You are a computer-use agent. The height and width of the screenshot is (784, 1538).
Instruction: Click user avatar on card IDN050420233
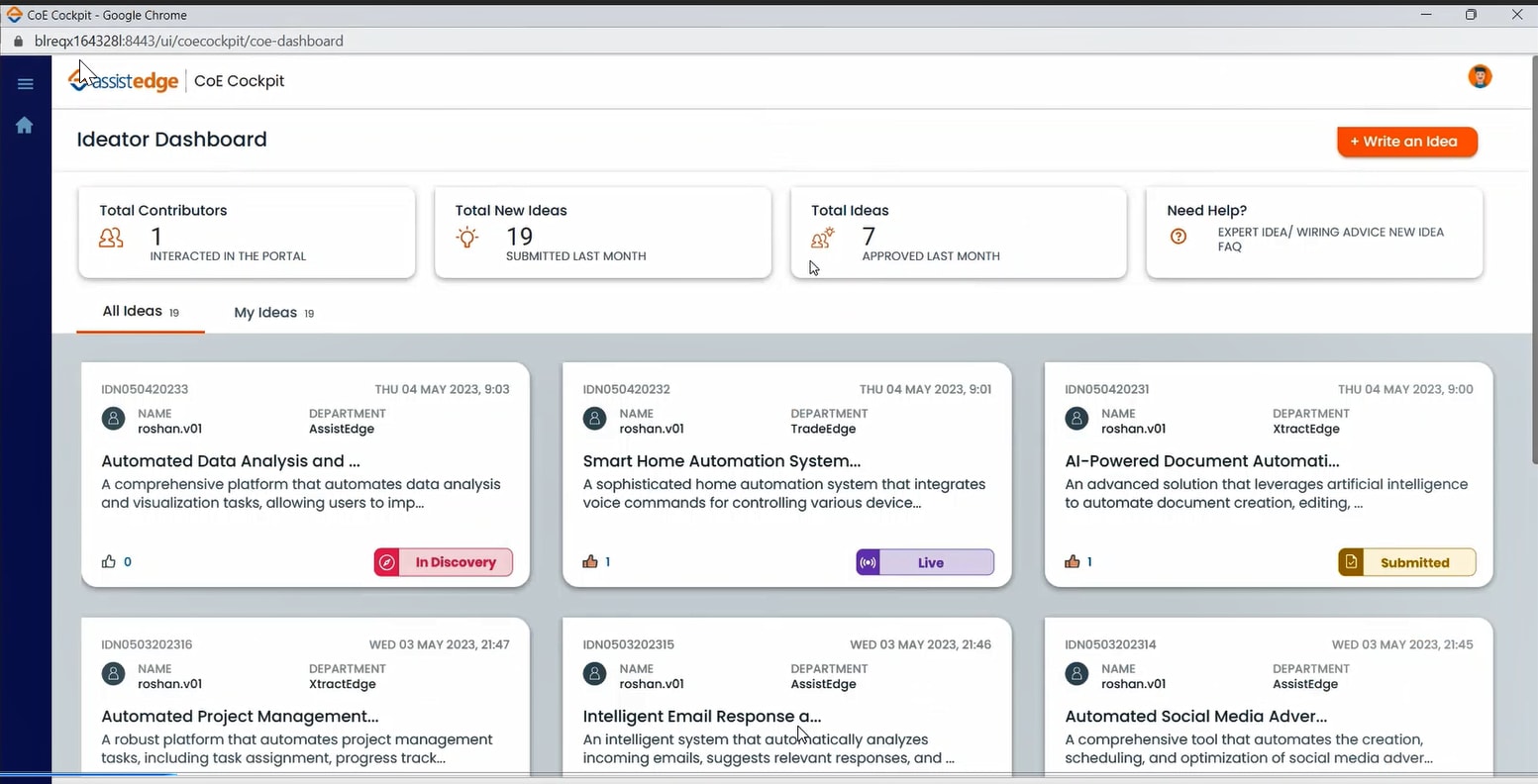click(x=114, y=419)
